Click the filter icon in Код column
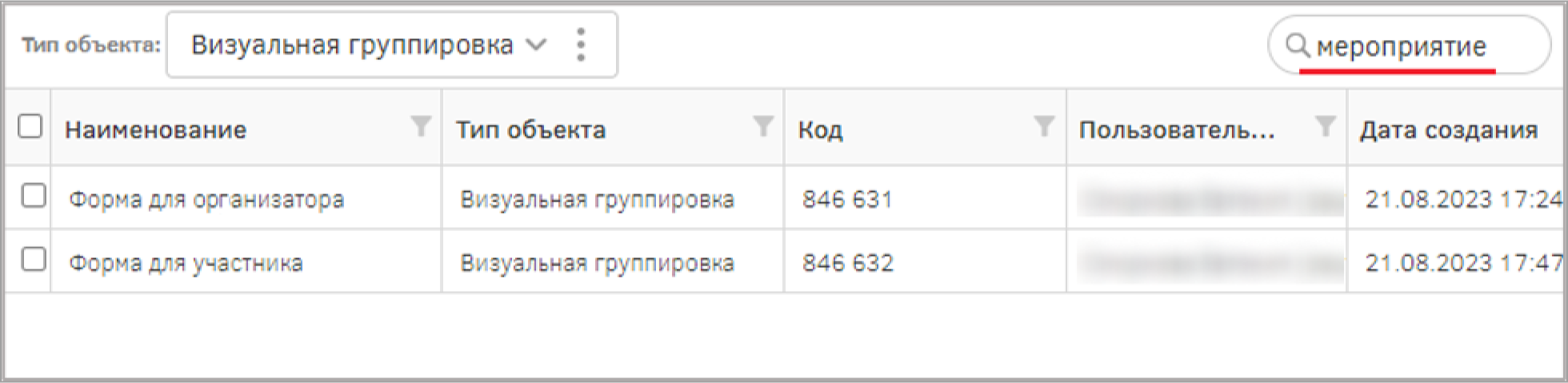Viewport: 1568px width, 383px height. coord(1044,126)
